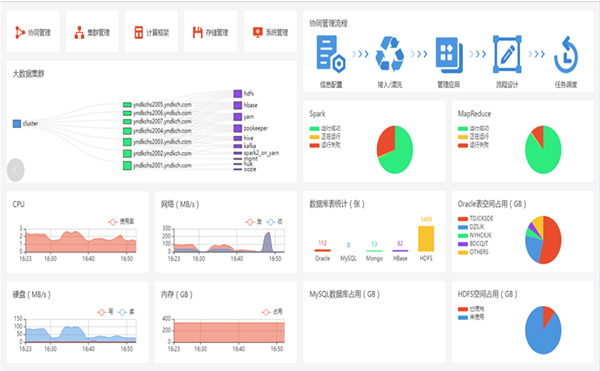The width and height of the screenshot is (600, 371).
Task: Click the 存储管理 floppy disk icon
Action: click(197, 33)
